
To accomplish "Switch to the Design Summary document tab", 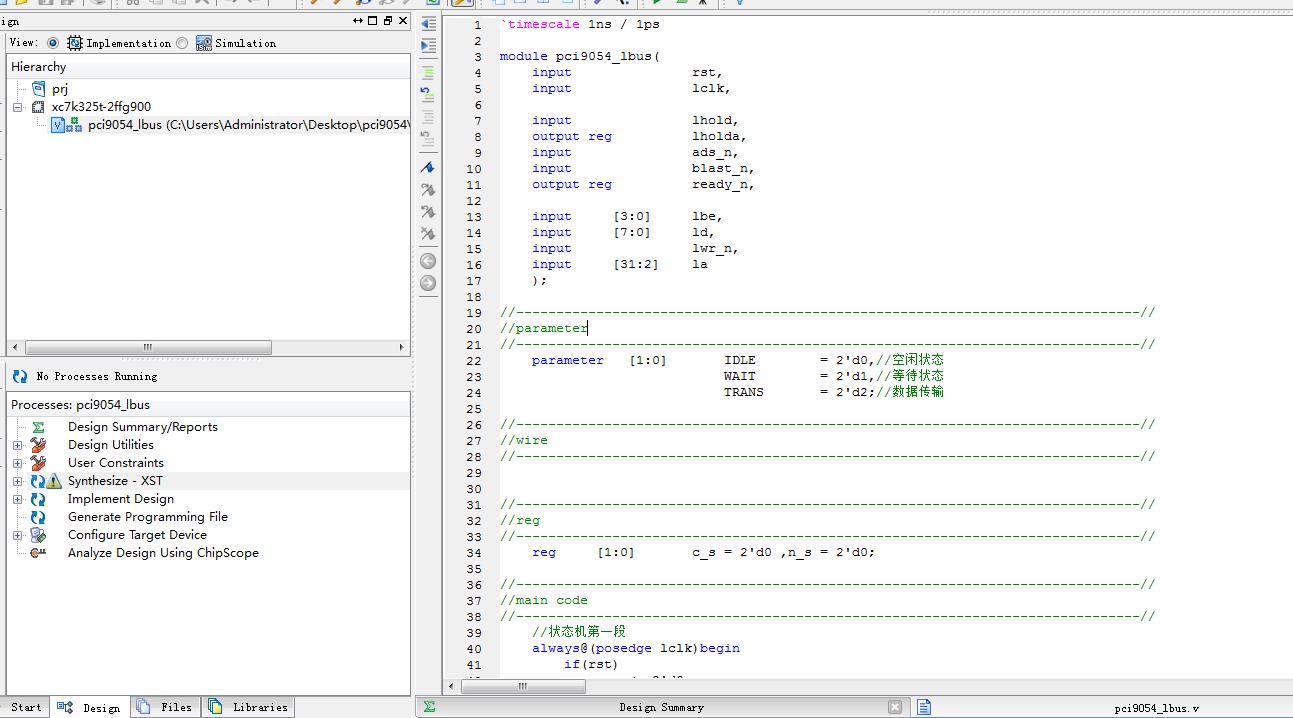I will pos(660,707).
